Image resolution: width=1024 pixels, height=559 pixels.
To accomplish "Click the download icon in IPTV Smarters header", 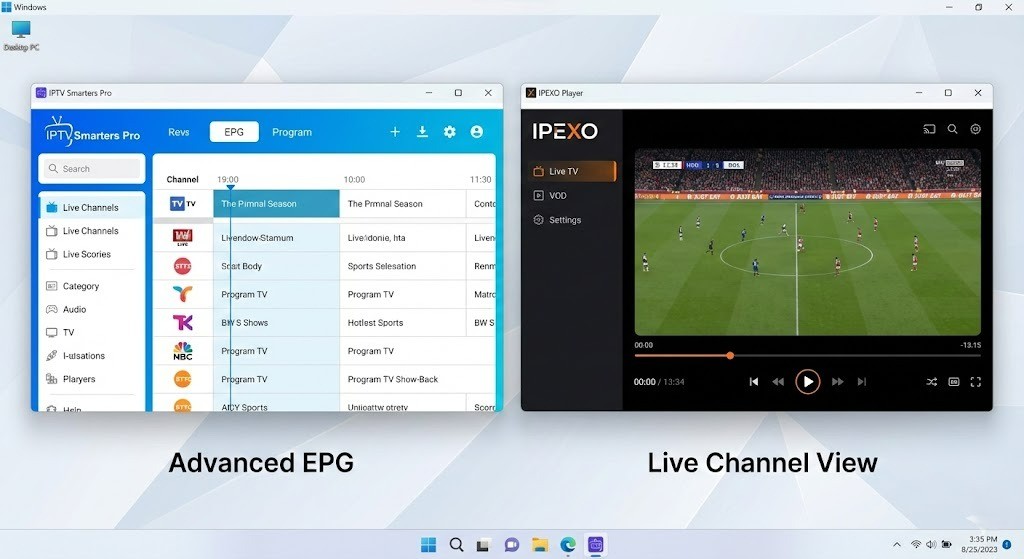I will 423,132.
